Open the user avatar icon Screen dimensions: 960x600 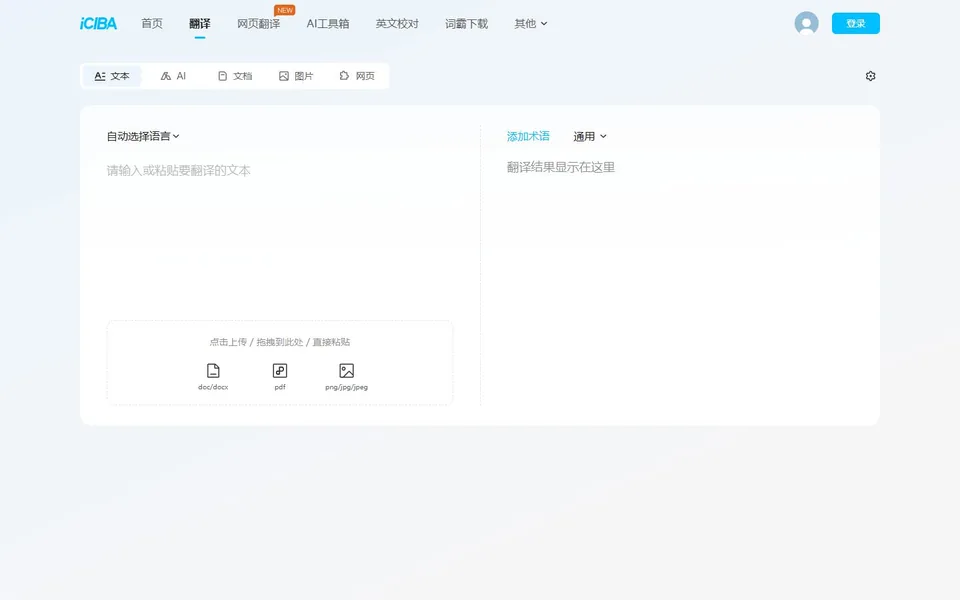click(806, 23)
